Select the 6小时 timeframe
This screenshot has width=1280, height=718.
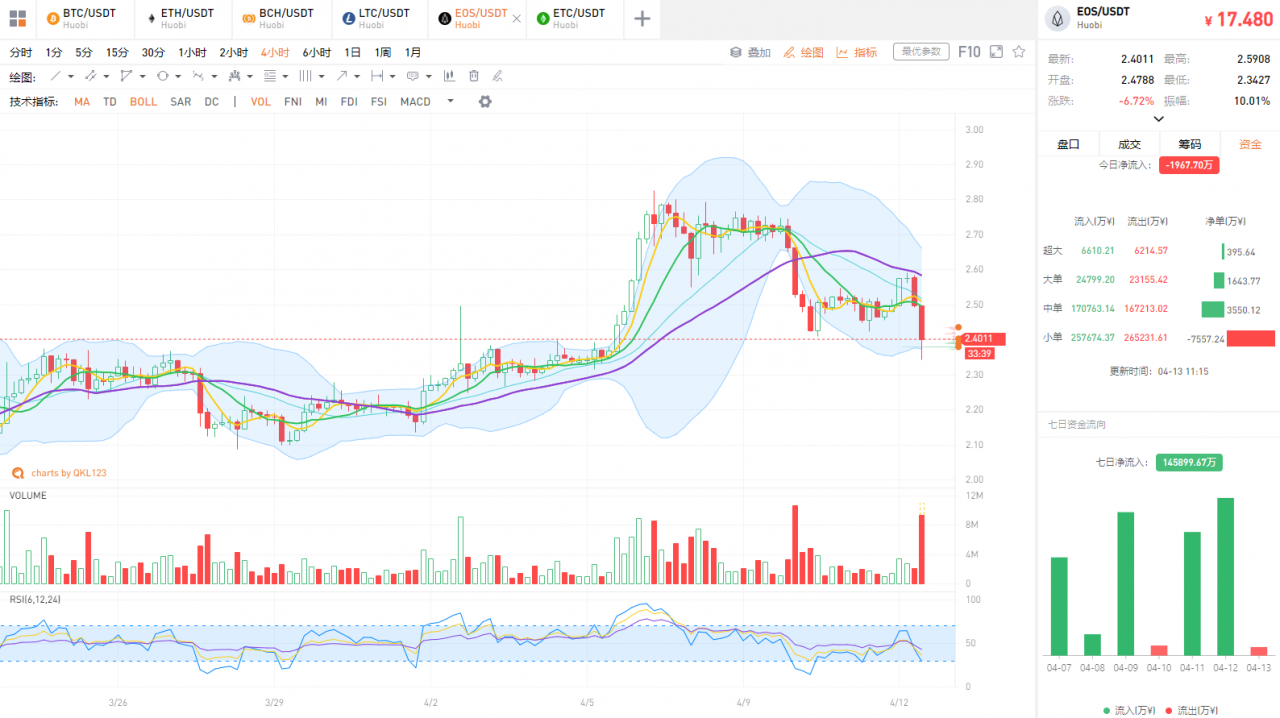(x=317, y=52)
